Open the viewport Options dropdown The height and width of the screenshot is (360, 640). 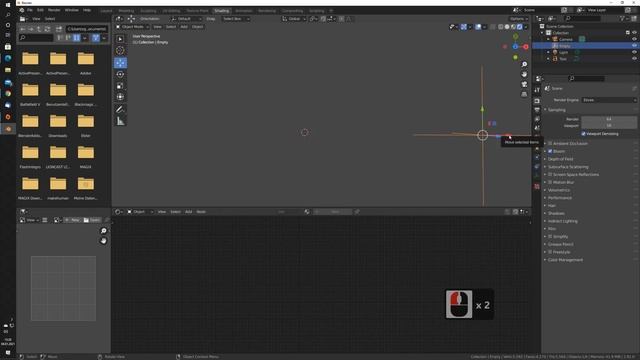coord(518,19)
